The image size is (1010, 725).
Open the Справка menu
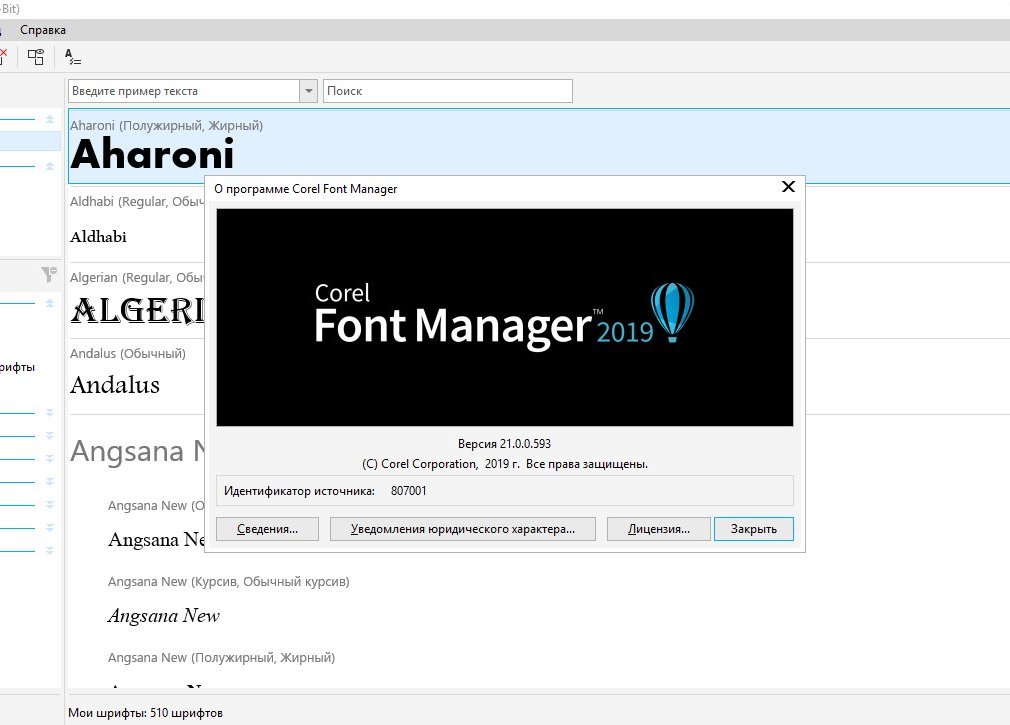pos(43,30)
